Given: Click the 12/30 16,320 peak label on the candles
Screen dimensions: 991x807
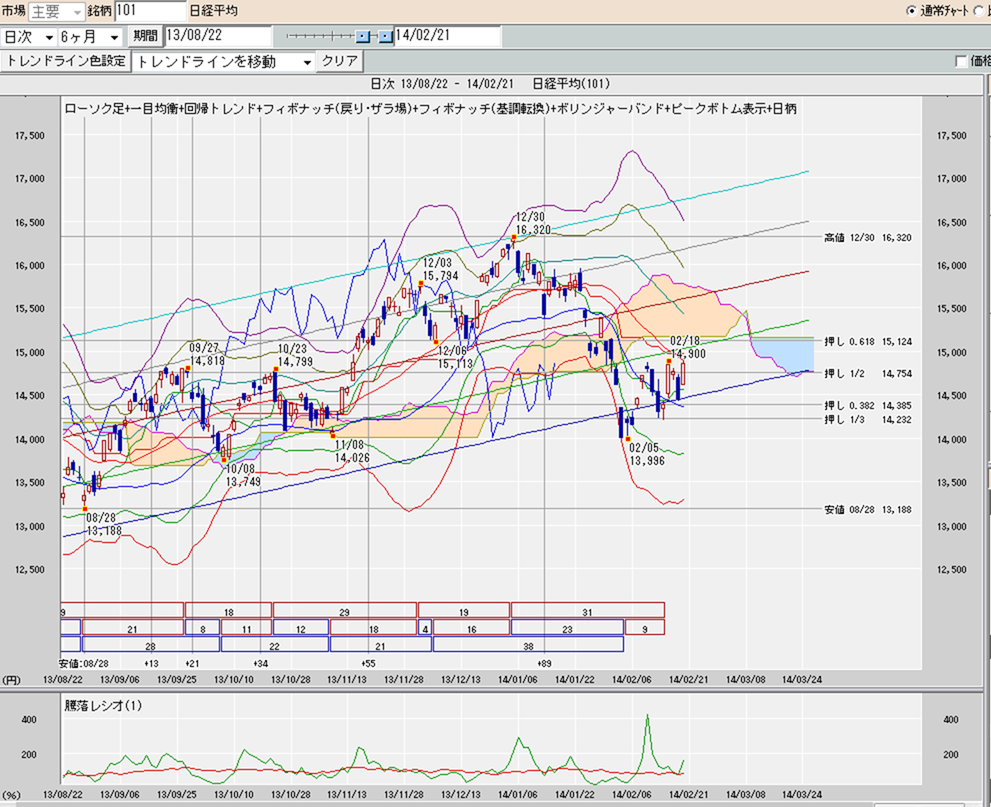Looking at the screenshot, I should pos(533,224).
